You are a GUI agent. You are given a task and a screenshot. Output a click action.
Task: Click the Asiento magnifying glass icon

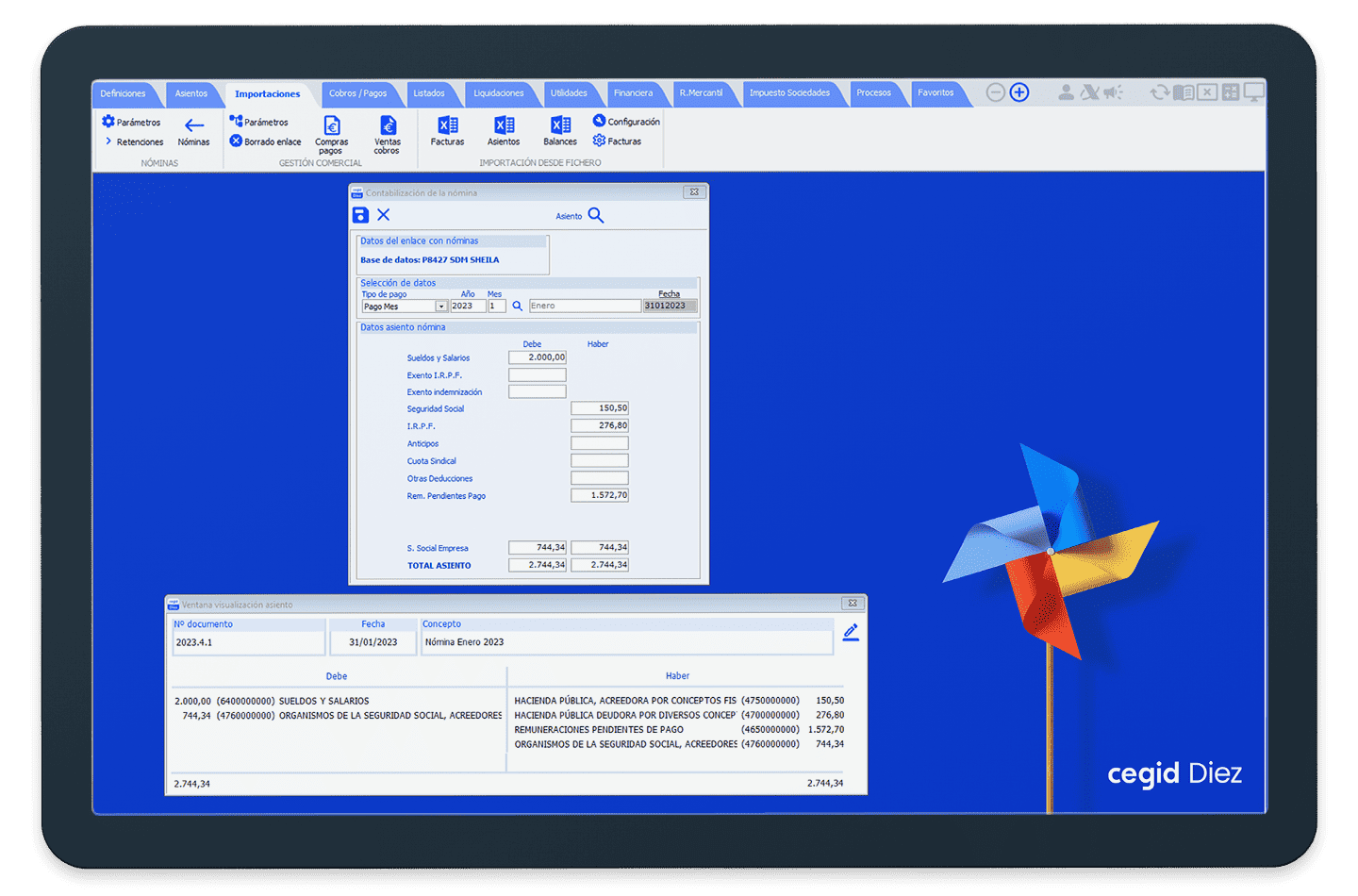coord(595,215)
